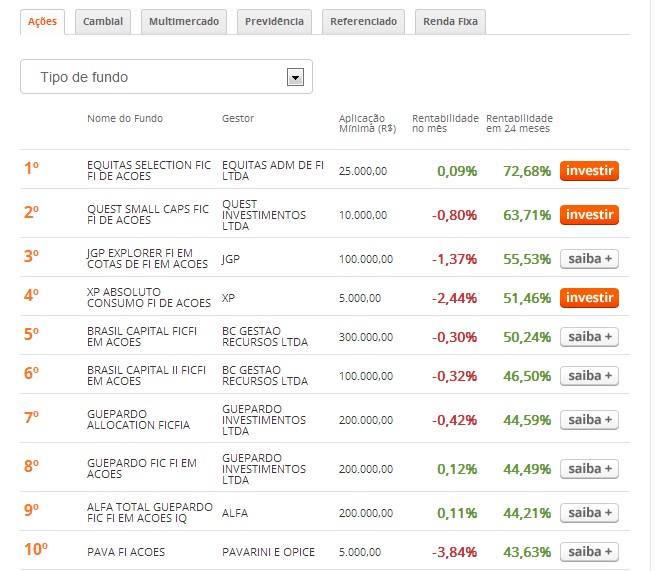Select fund name BRASIL CAPITAL FICFI EM ACOES
The image size is (656, 571).
(142, 337)
